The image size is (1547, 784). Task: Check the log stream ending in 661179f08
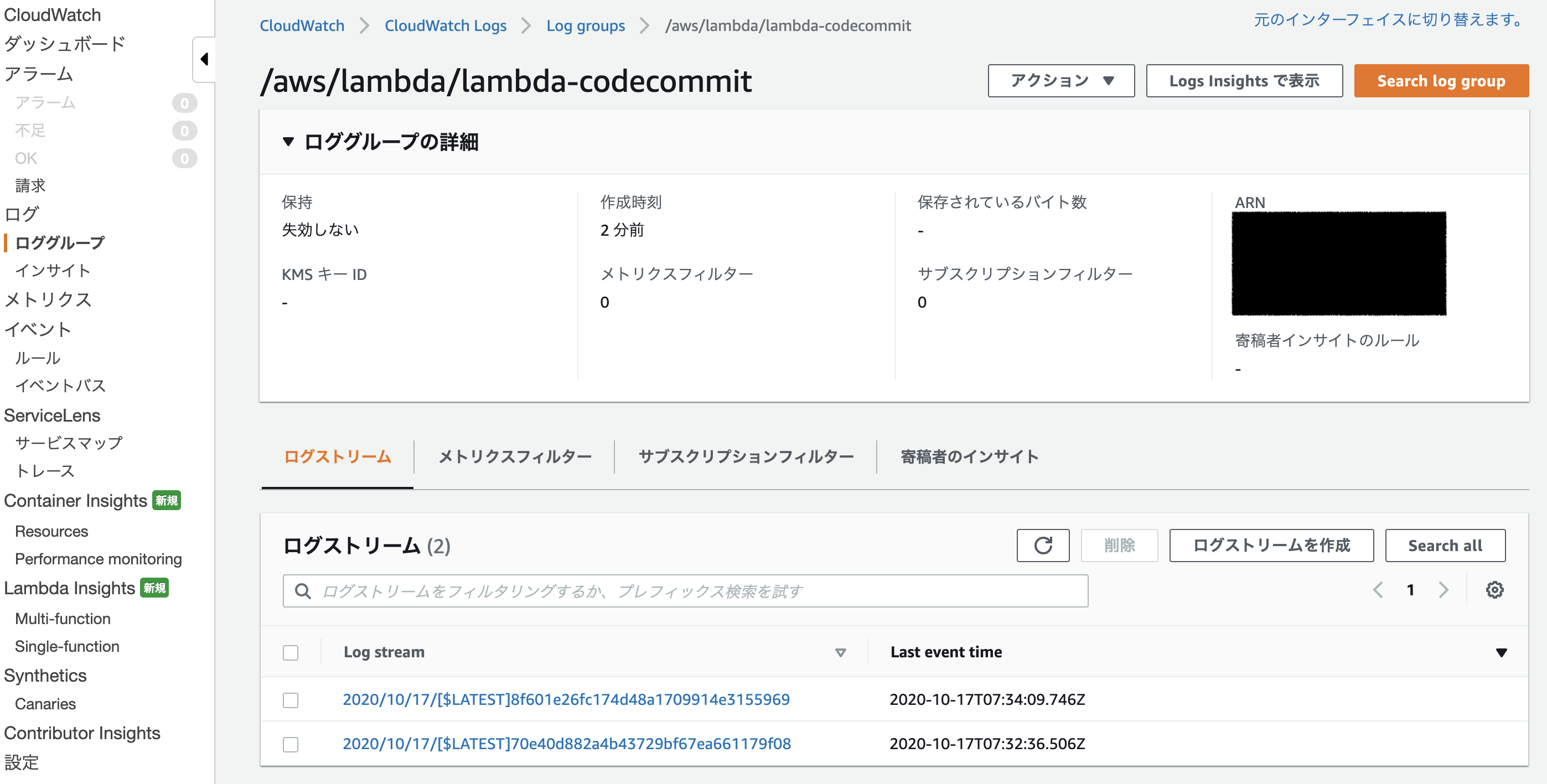[291, 744]
